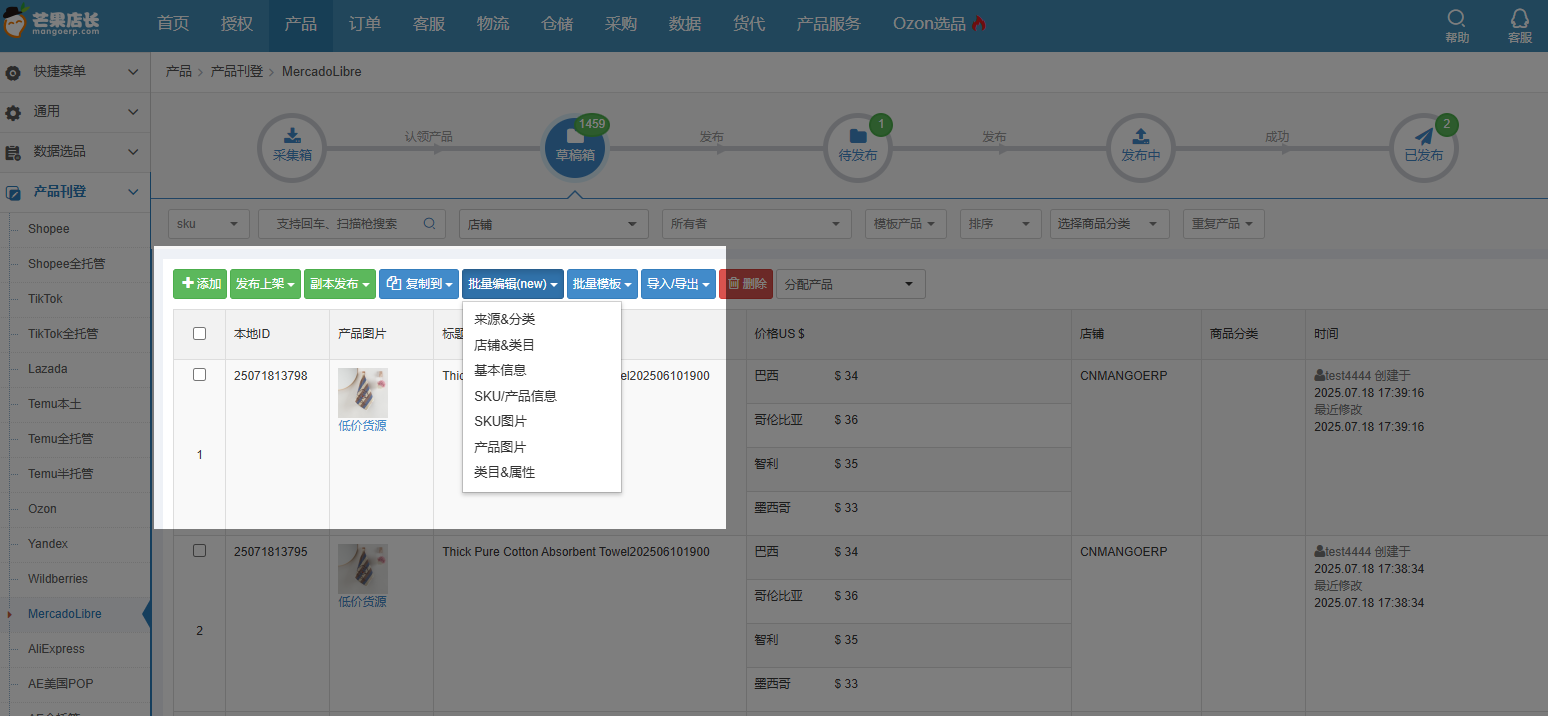Viewport: 1548px width, 716px height.
Task: Click the 批量编辑(new) button
Action: click(513, 284)
